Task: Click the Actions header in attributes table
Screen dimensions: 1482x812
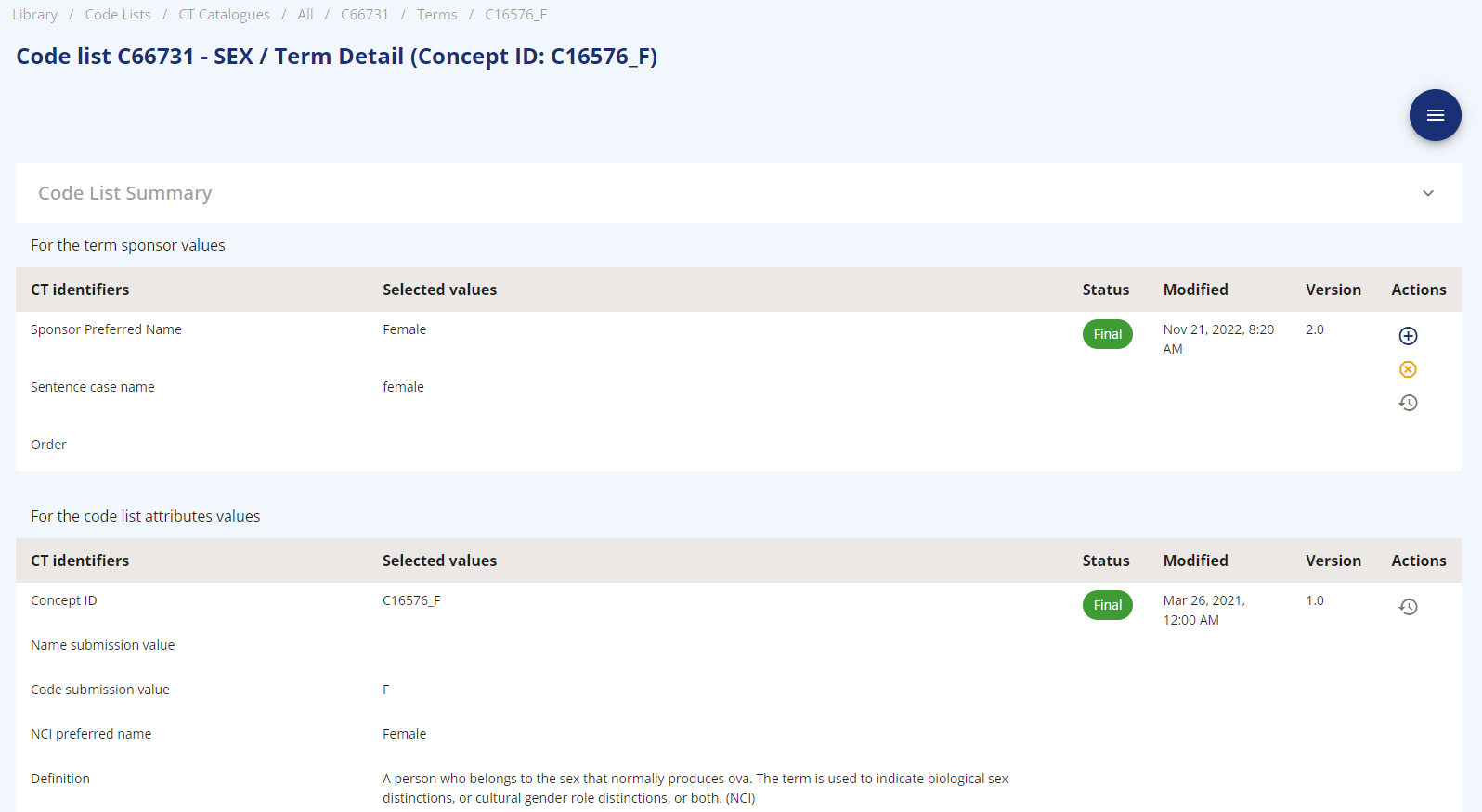Action: click(x=1419, y=561)
